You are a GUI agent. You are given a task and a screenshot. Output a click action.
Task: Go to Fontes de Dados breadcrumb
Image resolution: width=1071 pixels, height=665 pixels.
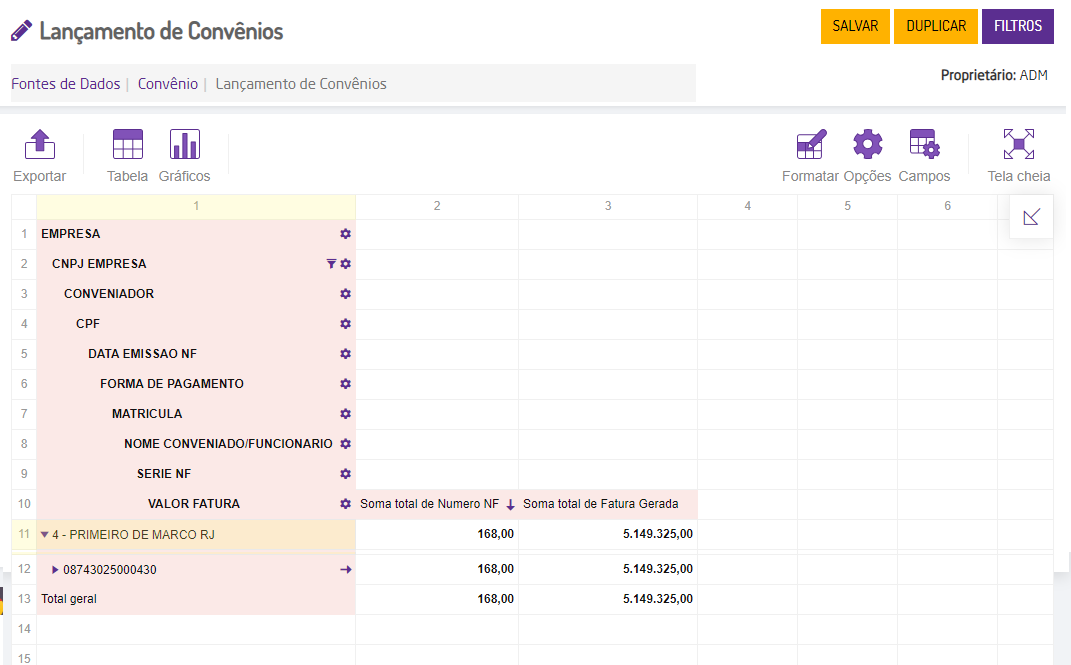pos(65,84)
